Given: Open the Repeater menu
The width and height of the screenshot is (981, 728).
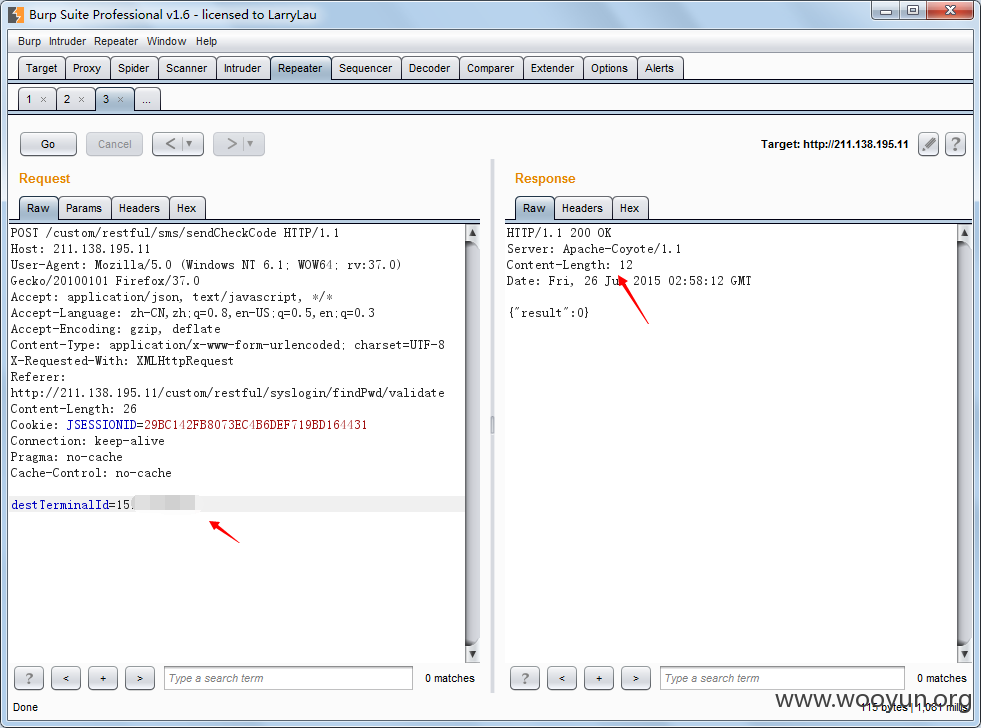Looking at the screenshot, I should (116, 41).
